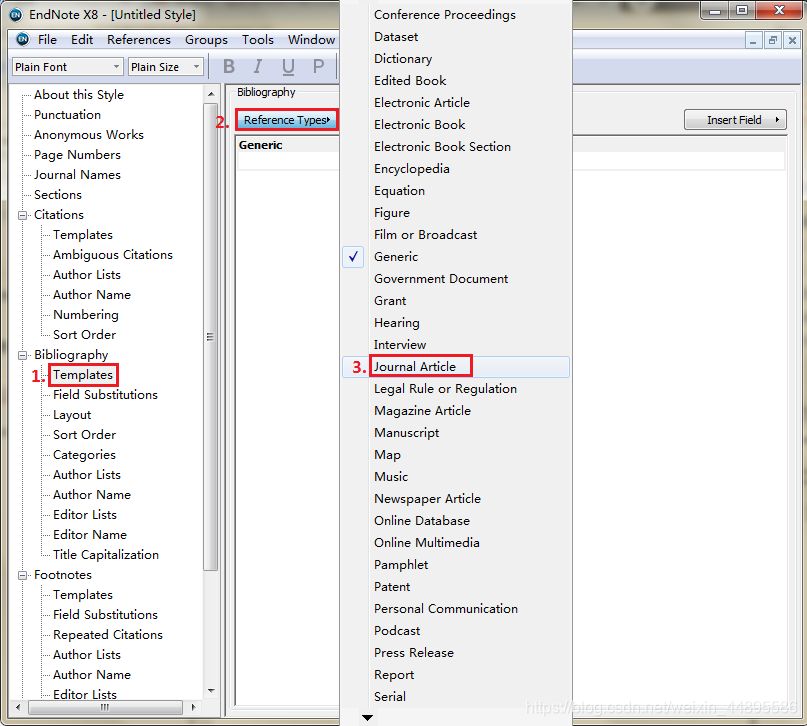Image resolution: width=807 pixels, height=726 pixels.
Task: Collapse the Footnotes tree node
Action: 23,575
